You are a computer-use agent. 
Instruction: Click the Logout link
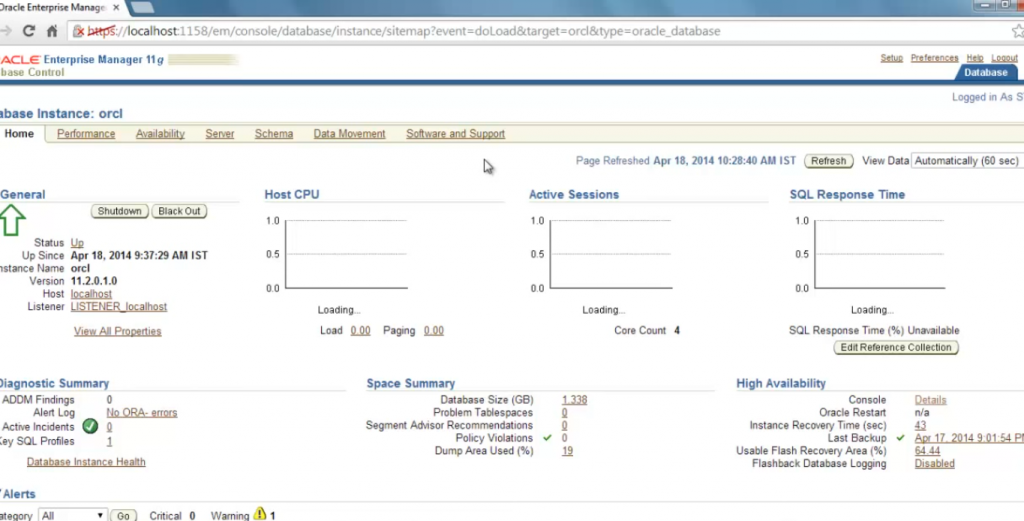[1004, 58]
